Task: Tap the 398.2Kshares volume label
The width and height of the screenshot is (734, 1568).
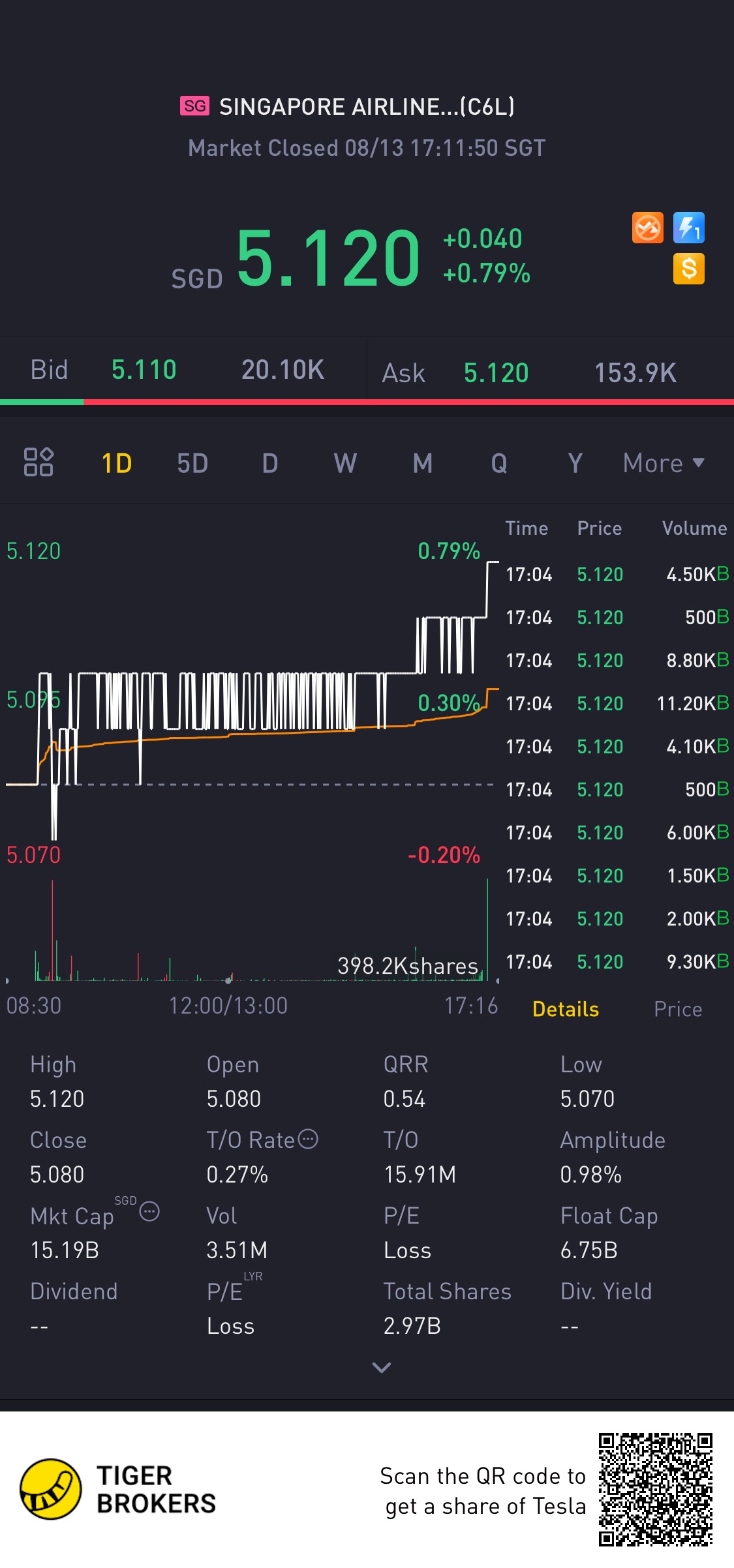Action: tap(408, 965)
